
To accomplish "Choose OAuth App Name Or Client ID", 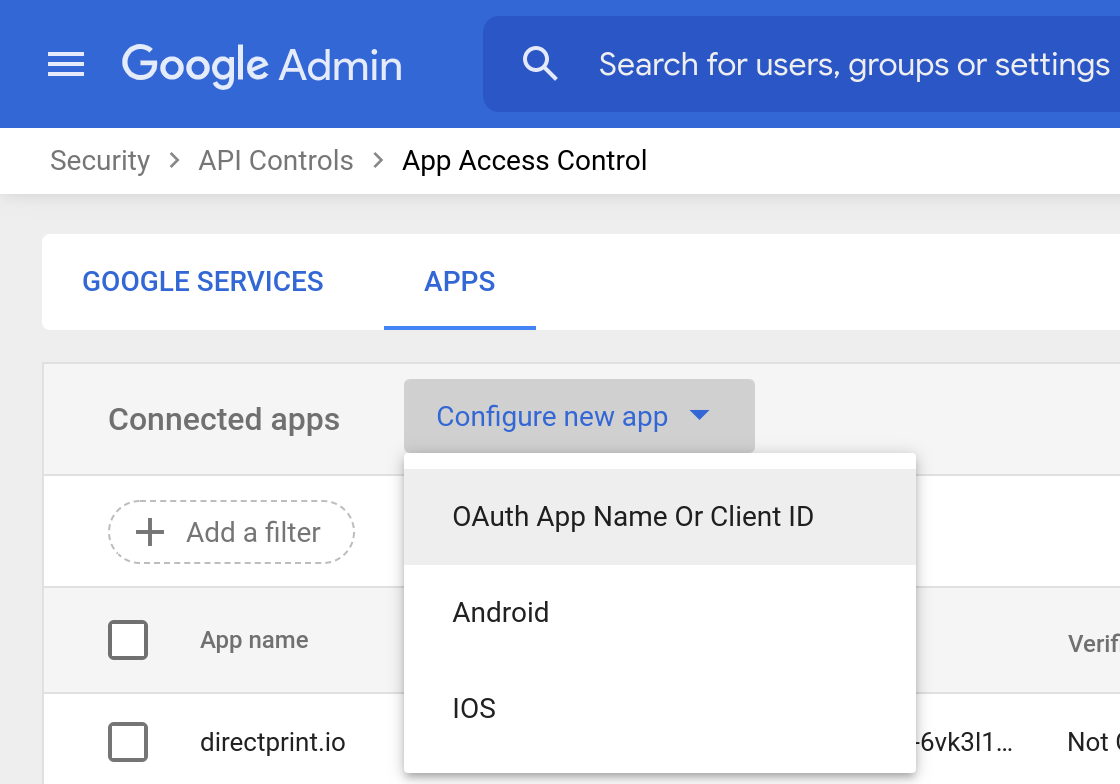I will pos(659,516).
